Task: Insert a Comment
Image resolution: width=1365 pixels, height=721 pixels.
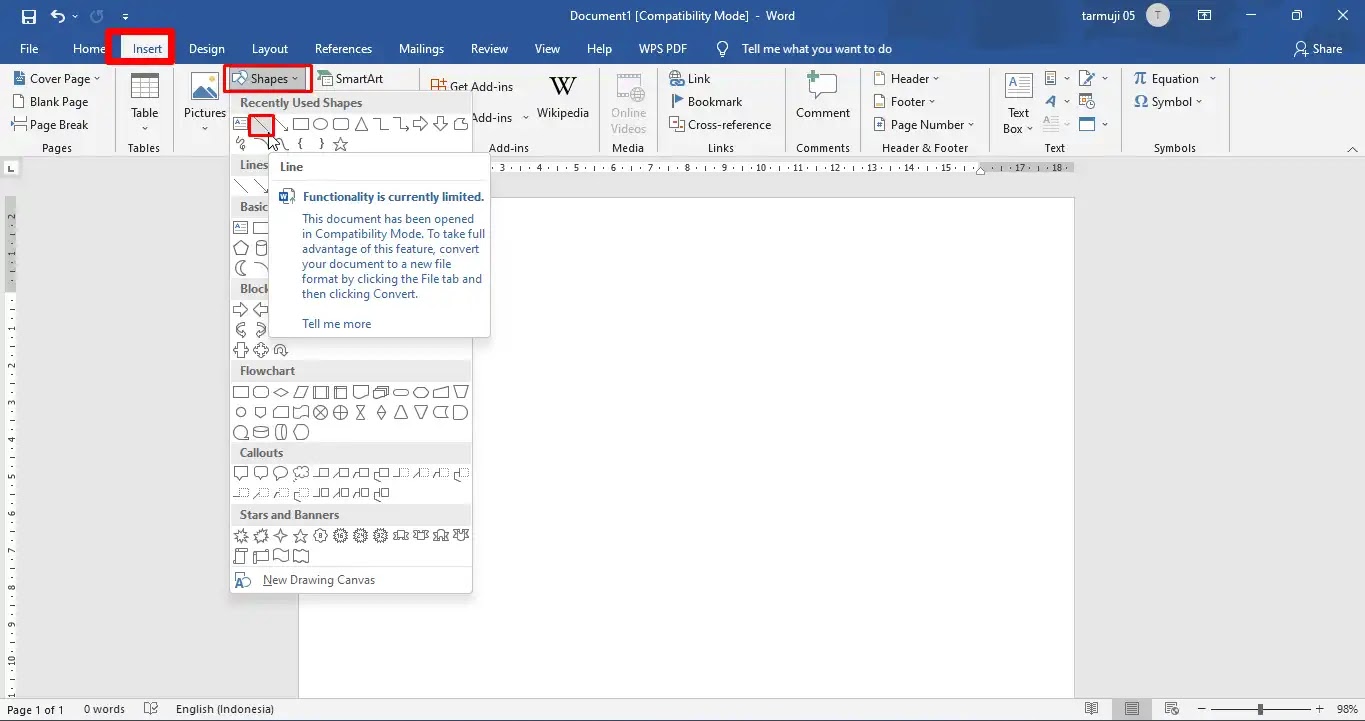Action: pos(823,96)
